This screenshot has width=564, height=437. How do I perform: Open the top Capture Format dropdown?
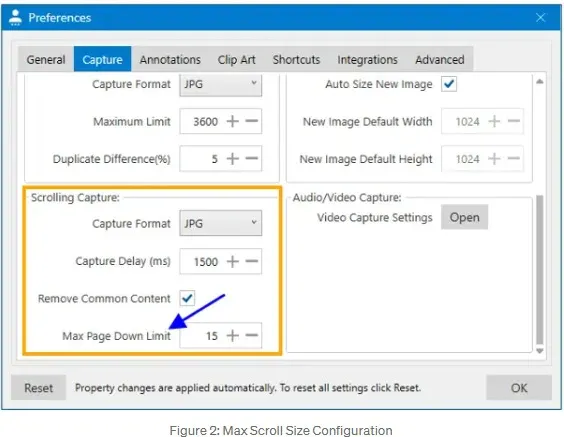click(220, 85)
